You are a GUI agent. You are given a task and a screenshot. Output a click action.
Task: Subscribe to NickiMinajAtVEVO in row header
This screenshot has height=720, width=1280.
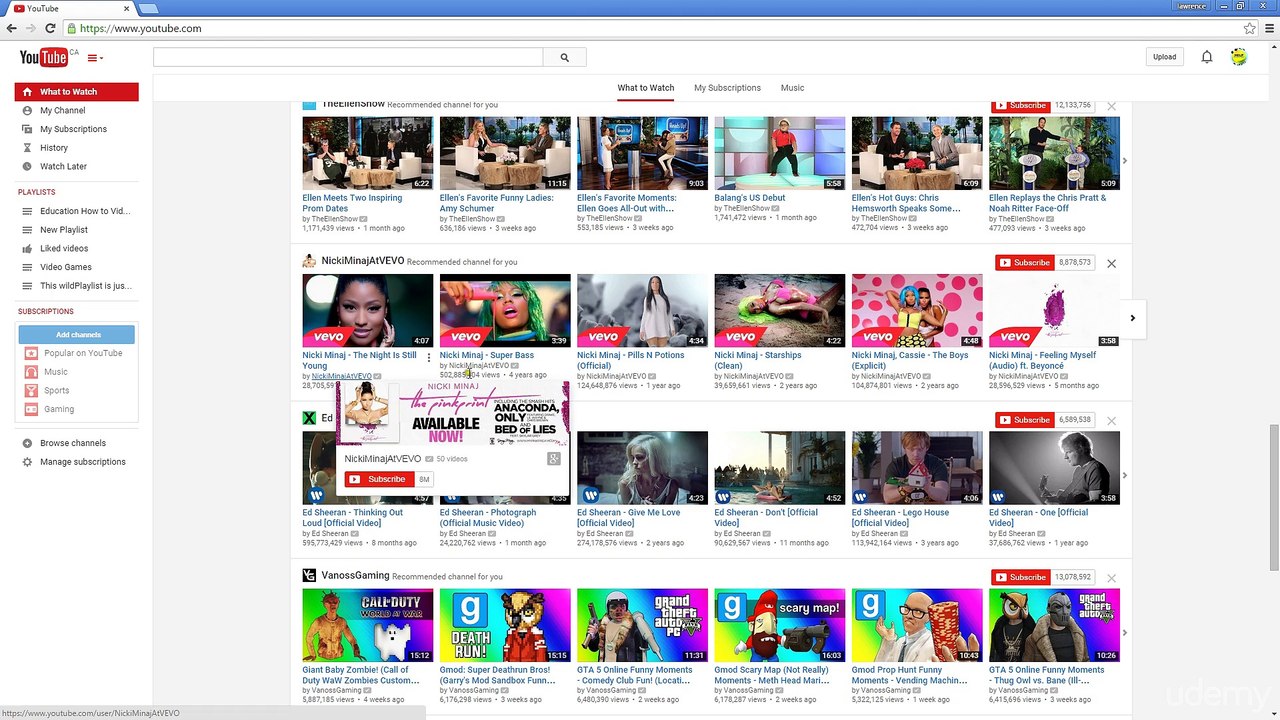click(x=1024, y=263)
